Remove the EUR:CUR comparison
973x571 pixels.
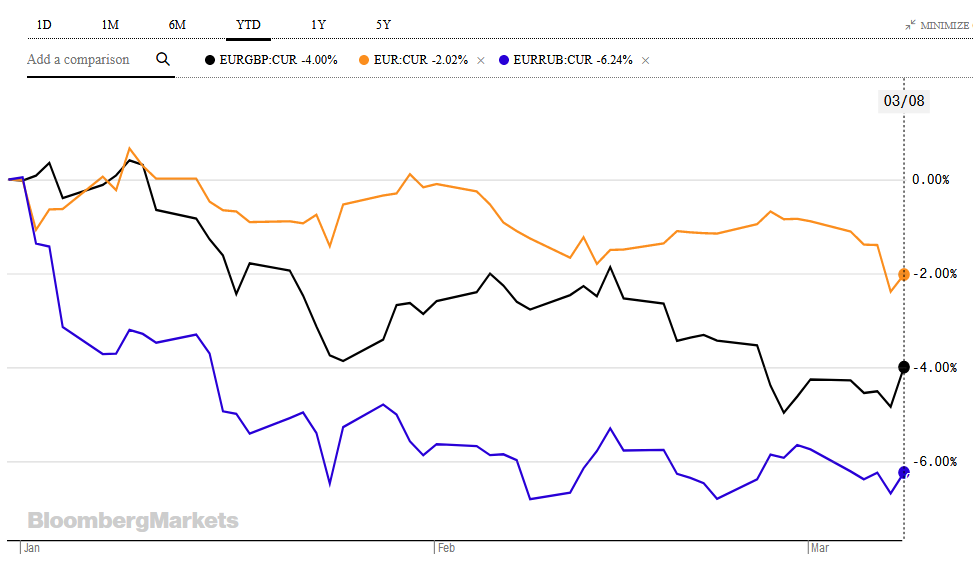pyautogui.click(x=480, y=60)
